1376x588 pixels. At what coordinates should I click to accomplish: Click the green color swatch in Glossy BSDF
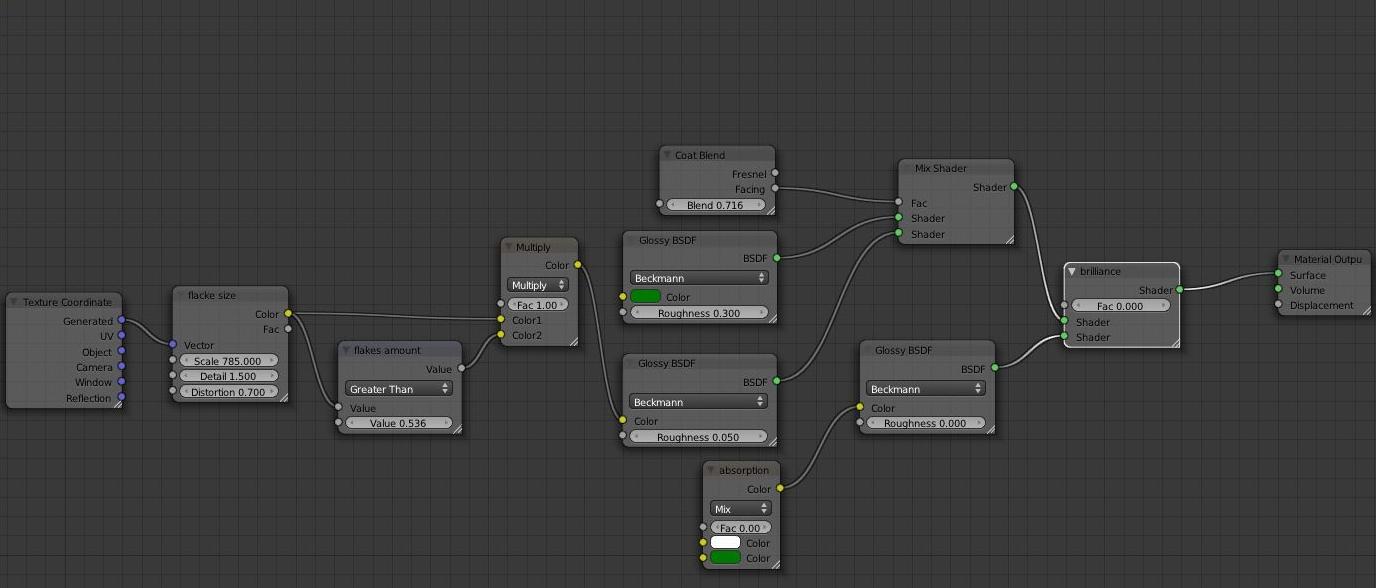click(646, 297)
